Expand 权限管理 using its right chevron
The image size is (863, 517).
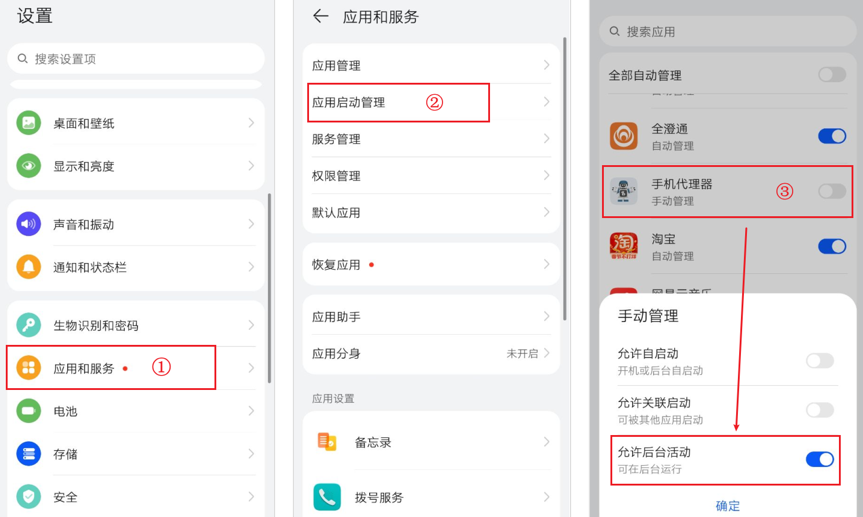pos(546,176)
